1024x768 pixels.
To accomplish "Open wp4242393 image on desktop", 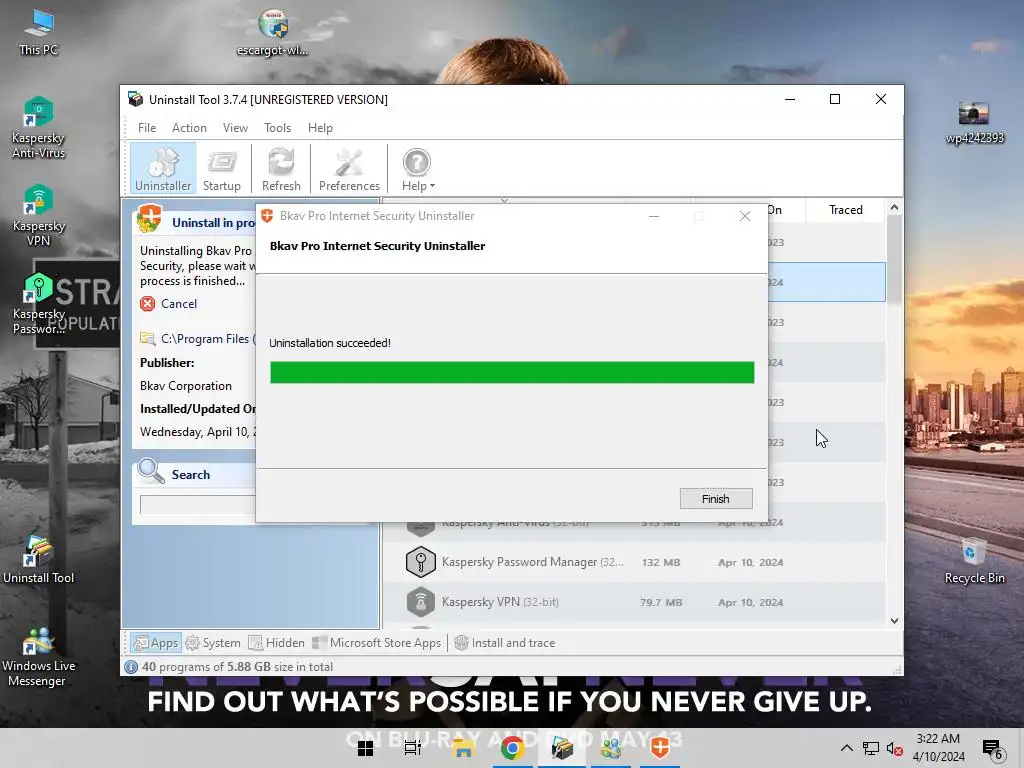I will tap(974, 122).
